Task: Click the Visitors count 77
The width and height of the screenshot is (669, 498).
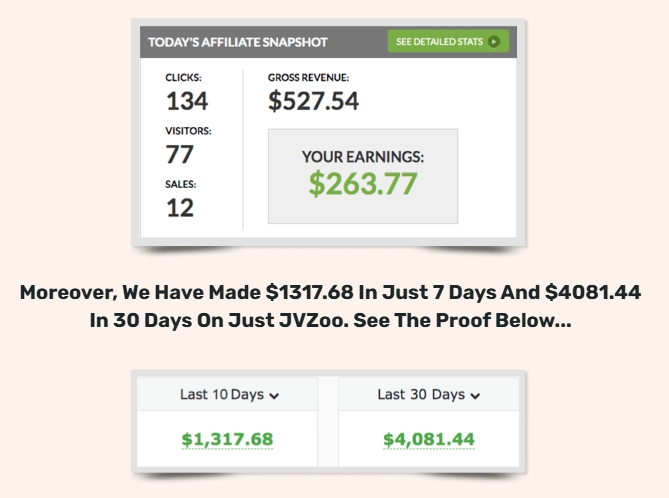Action: pos(180,154)
